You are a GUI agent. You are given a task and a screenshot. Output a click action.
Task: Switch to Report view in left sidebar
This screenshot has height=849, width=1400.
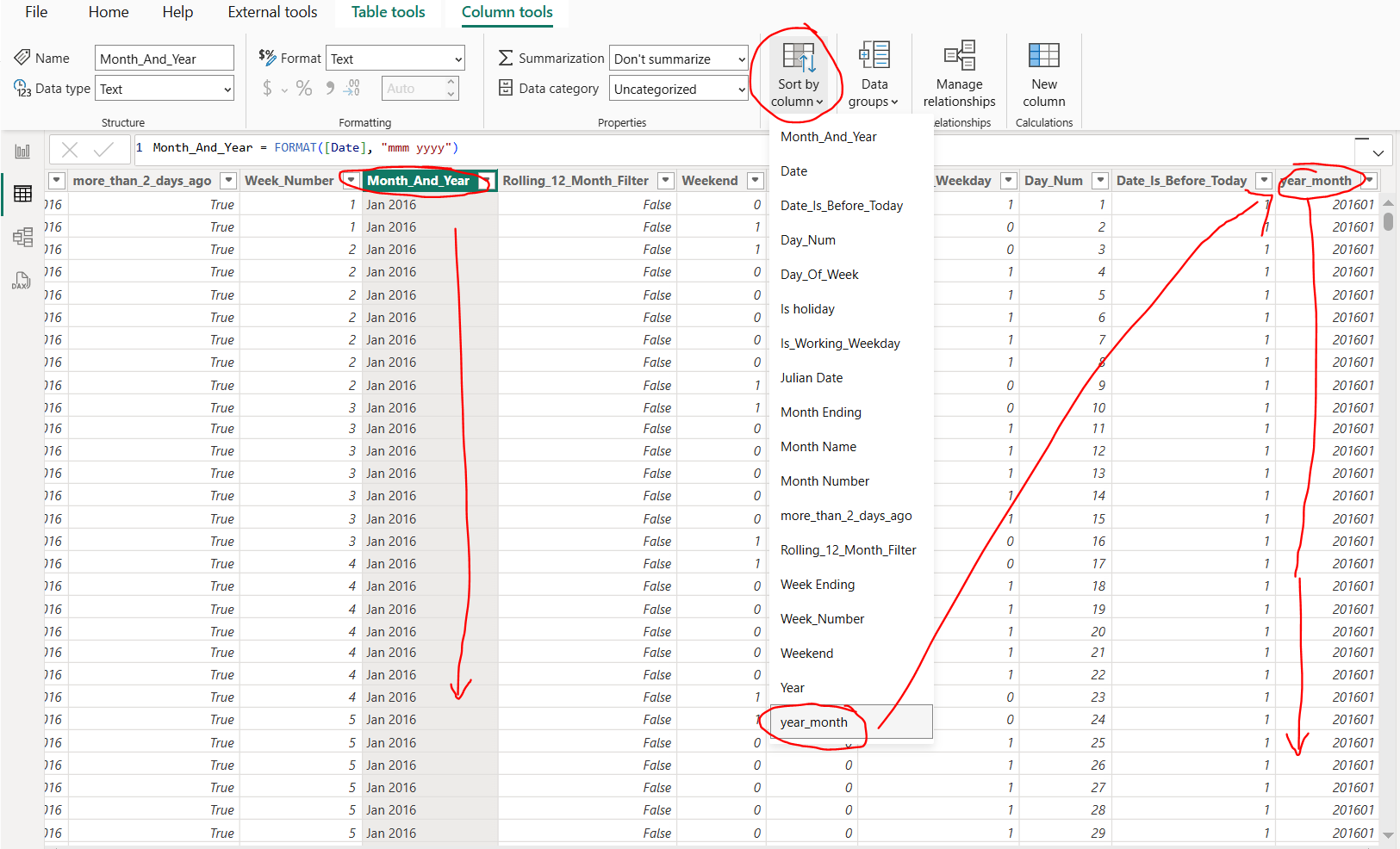tap(23, 152)
